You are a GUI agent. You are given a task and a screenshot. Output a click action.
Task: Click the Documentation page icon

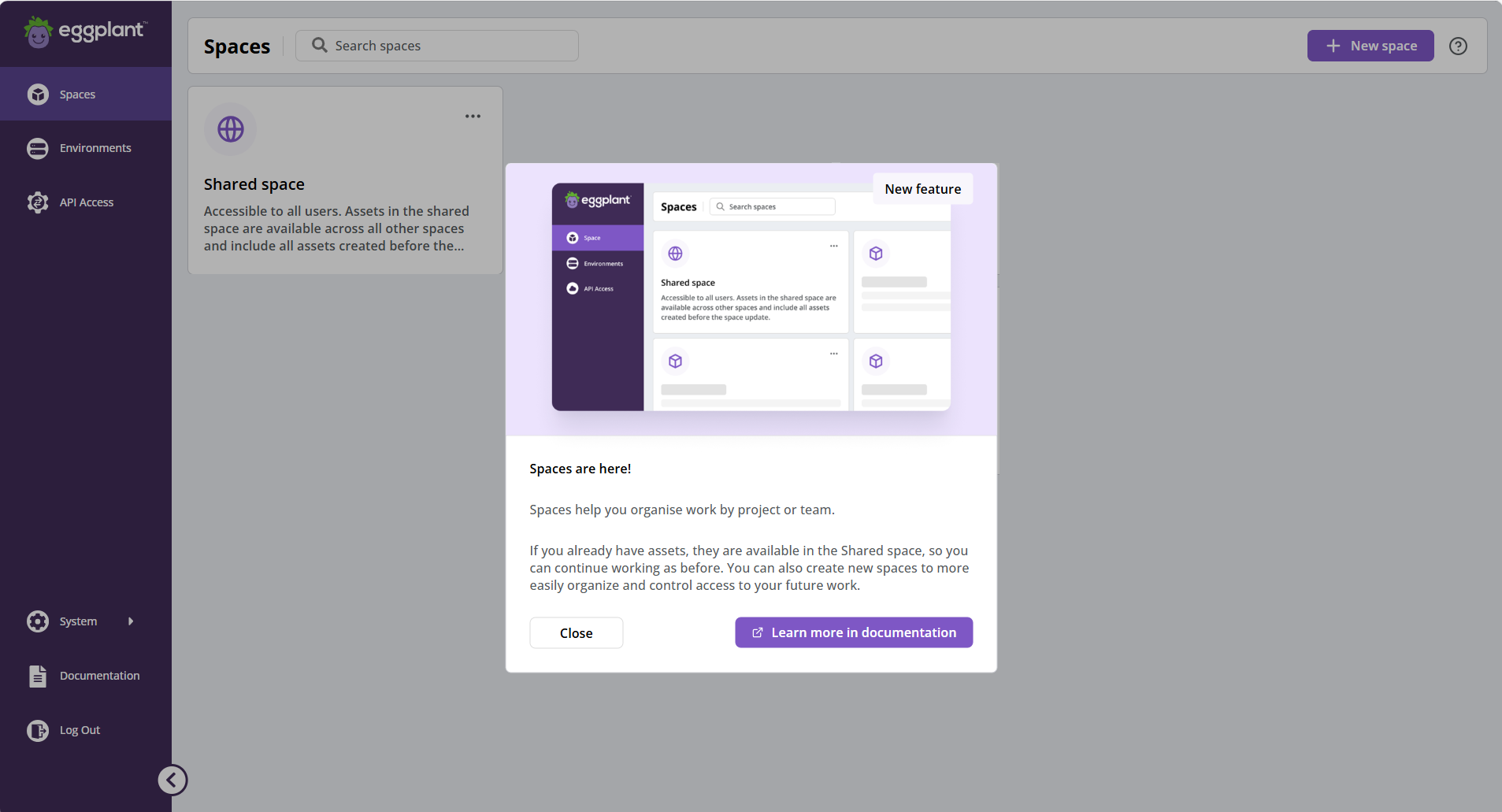pos(38,676)
